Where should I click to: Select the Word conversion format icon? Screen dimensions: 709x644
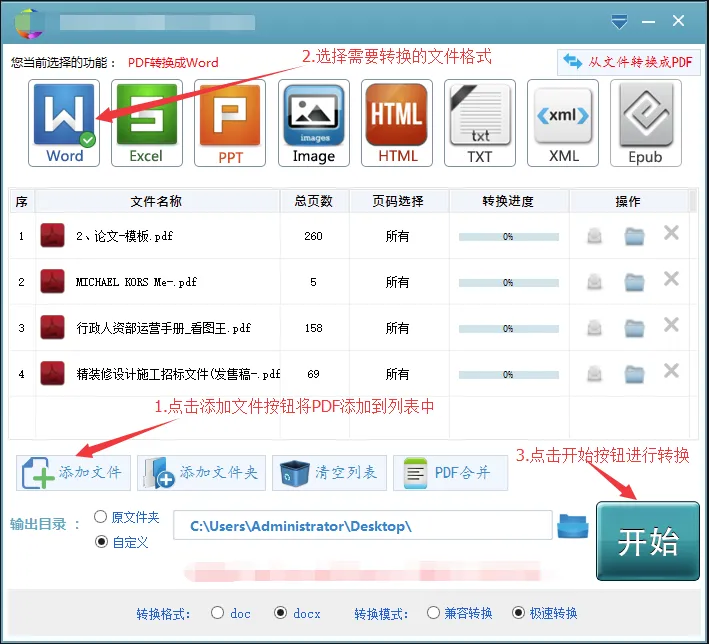click(x=64, y=123)
